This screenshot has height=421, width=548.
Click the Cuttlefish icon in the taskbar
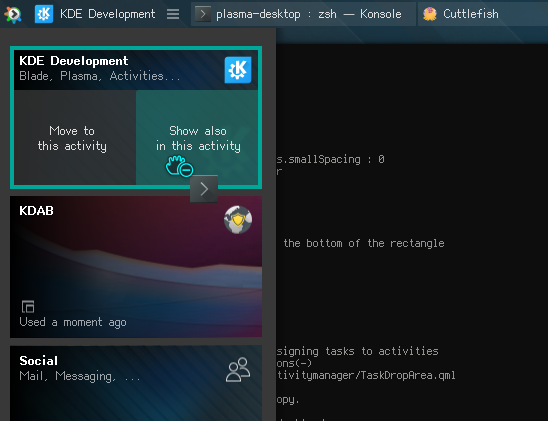point(430,14)
